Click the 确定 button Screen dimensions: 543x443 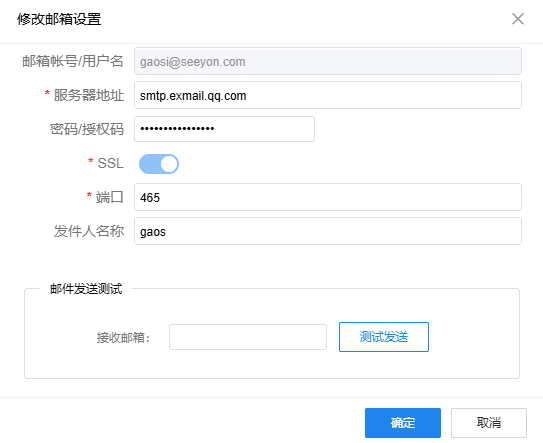[x=403, y=423]
